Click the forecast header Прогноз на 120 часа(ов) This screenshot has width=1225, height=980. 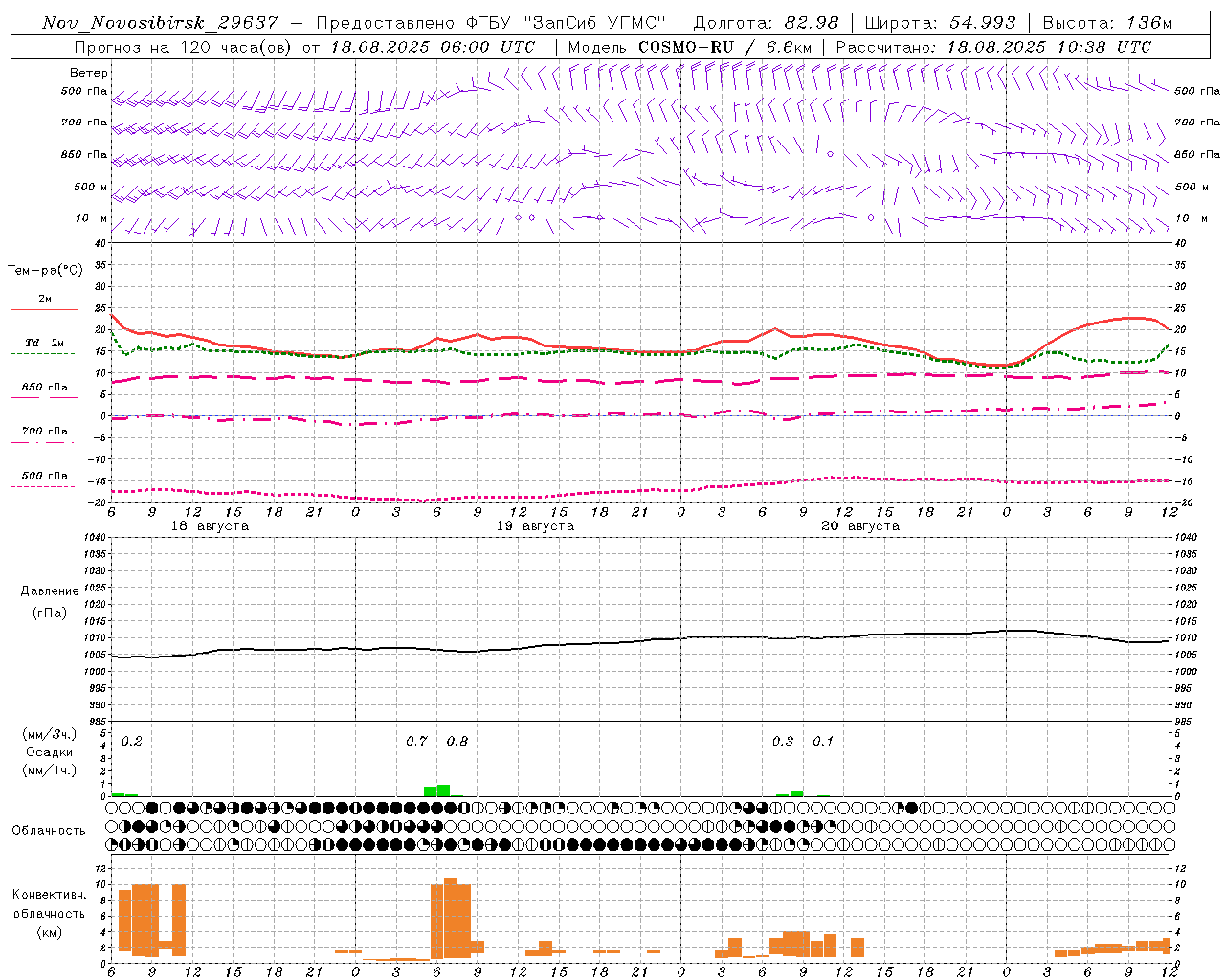(182, 47)
